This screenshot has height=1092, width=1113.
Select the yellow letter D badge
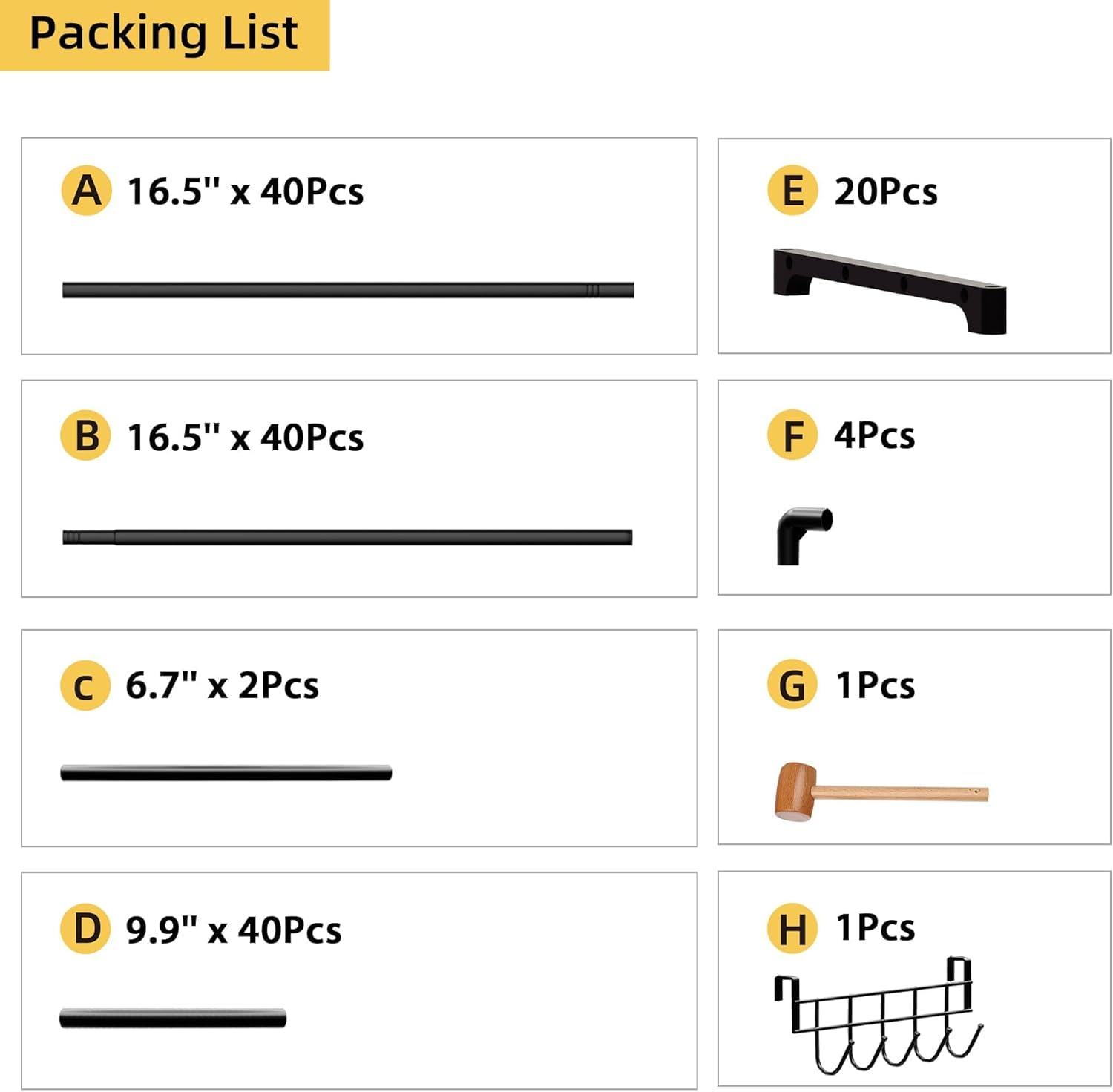pos(86,929)
